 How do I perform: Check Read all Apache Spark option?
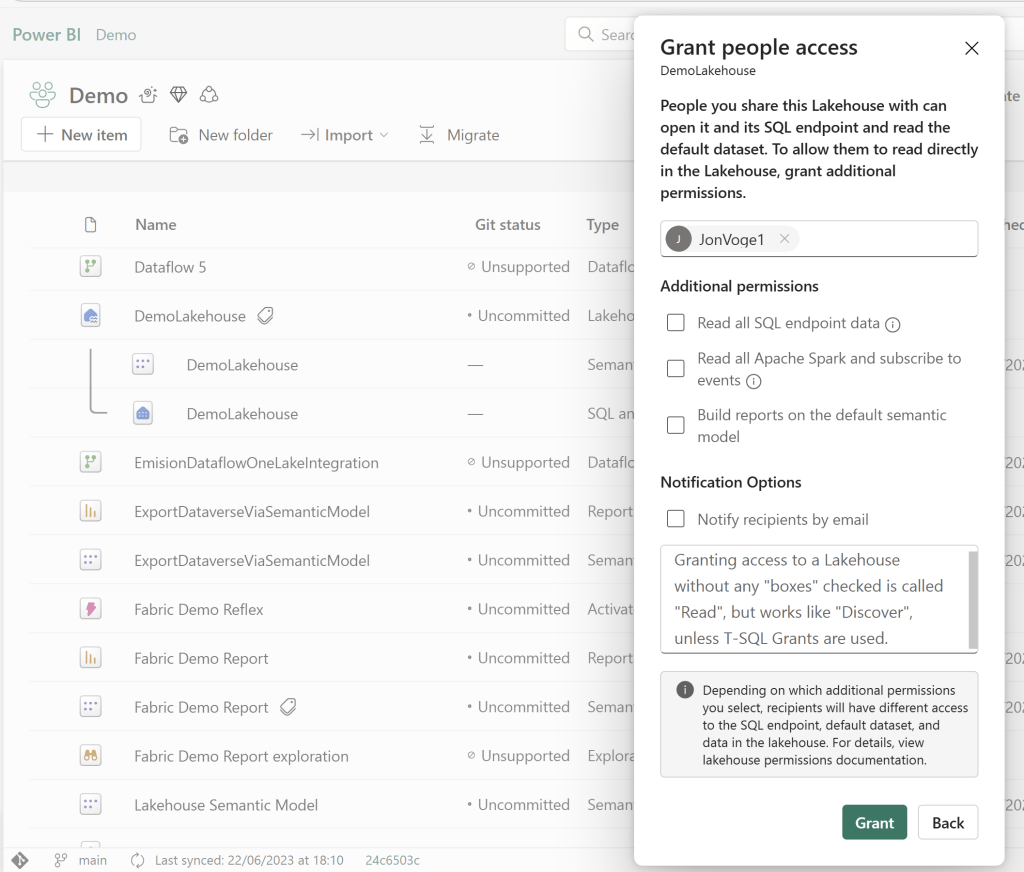point(676,369)
